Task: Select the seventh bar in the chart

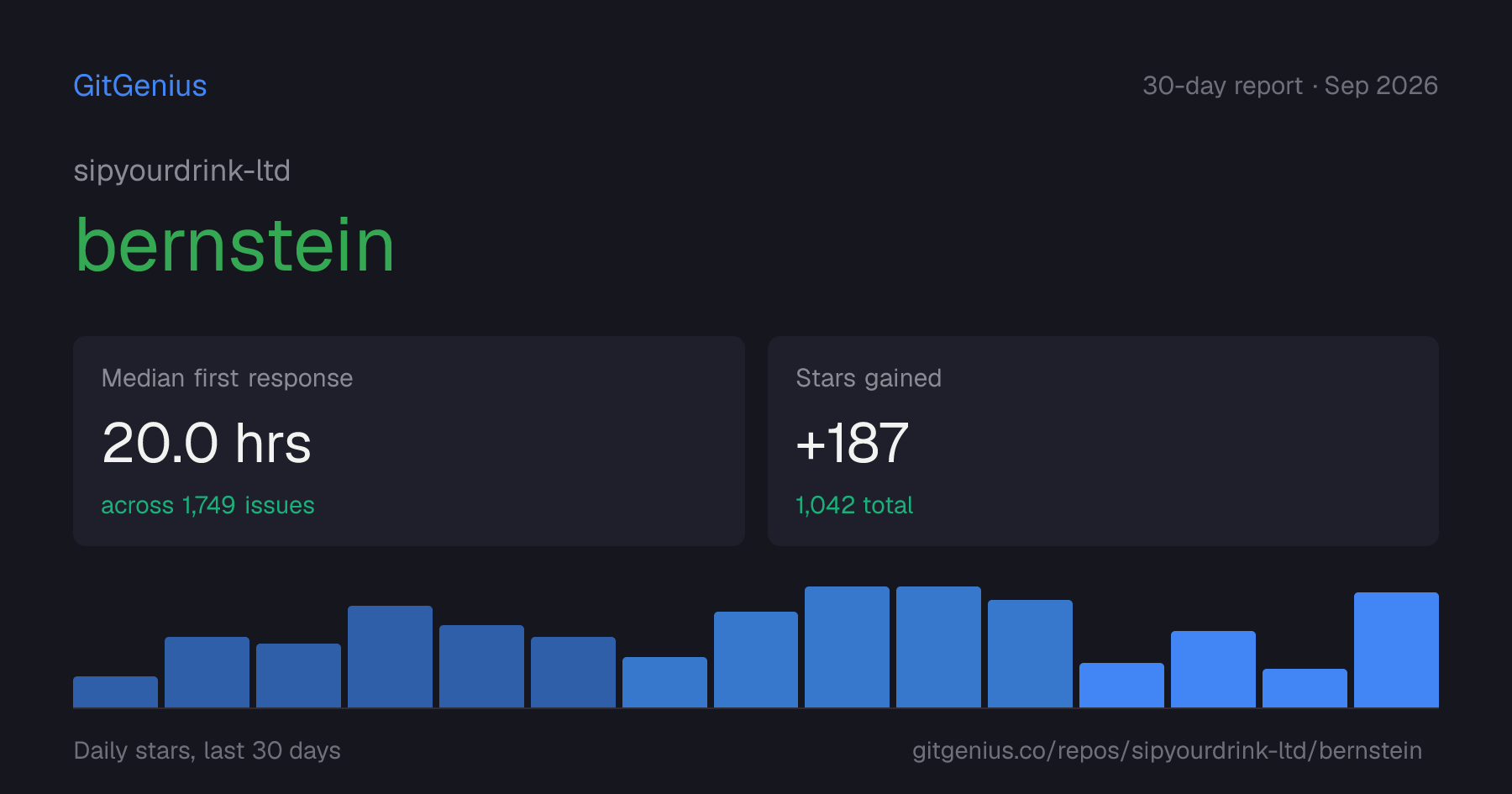Action: coord(664,682)
